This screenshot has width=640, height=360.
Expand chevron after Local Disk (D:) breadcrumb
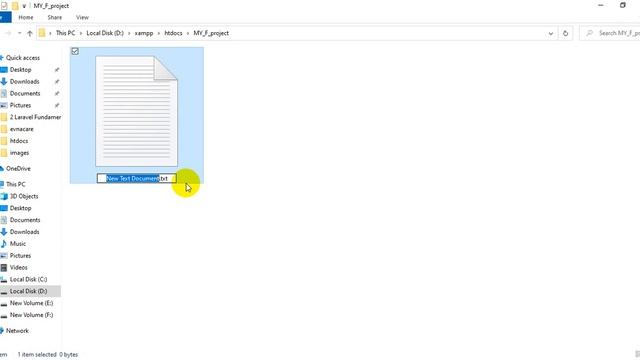click(129, 33)
